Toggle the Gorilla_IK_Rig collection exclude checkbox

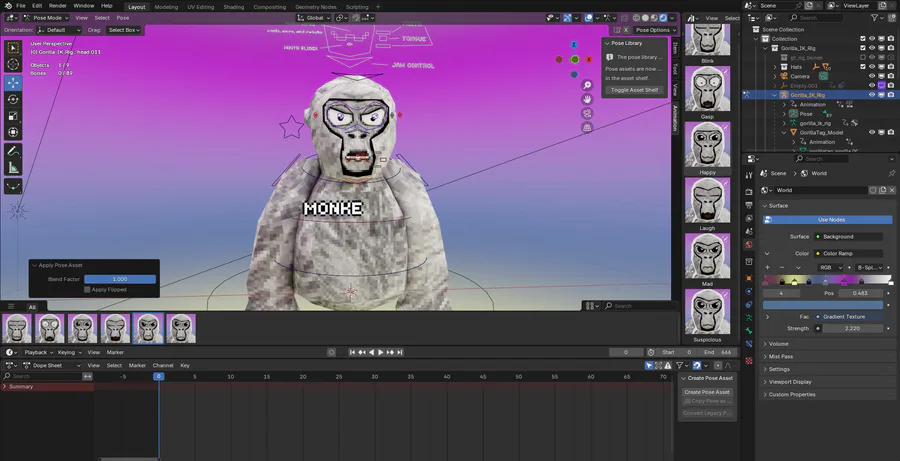click(863, 48)
